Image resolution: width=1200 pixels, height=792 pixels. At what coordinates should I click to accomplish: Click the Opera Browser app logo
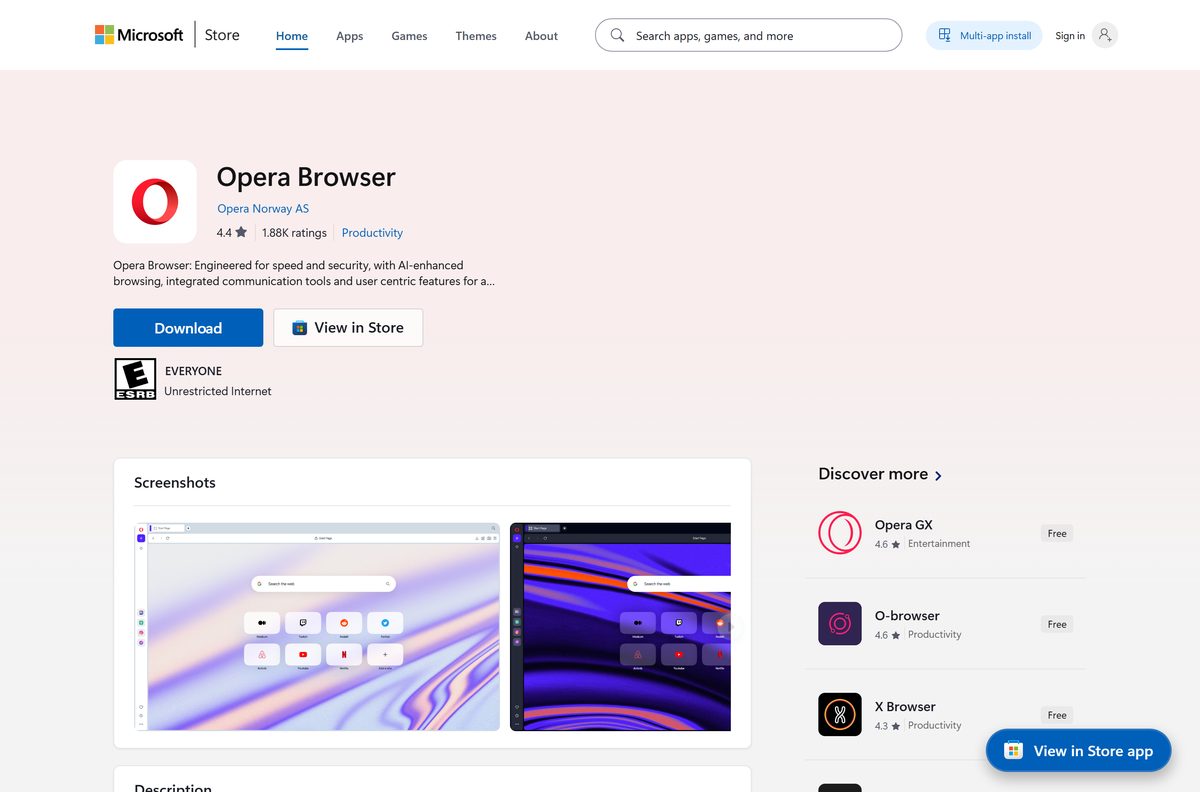coord(155,202)
